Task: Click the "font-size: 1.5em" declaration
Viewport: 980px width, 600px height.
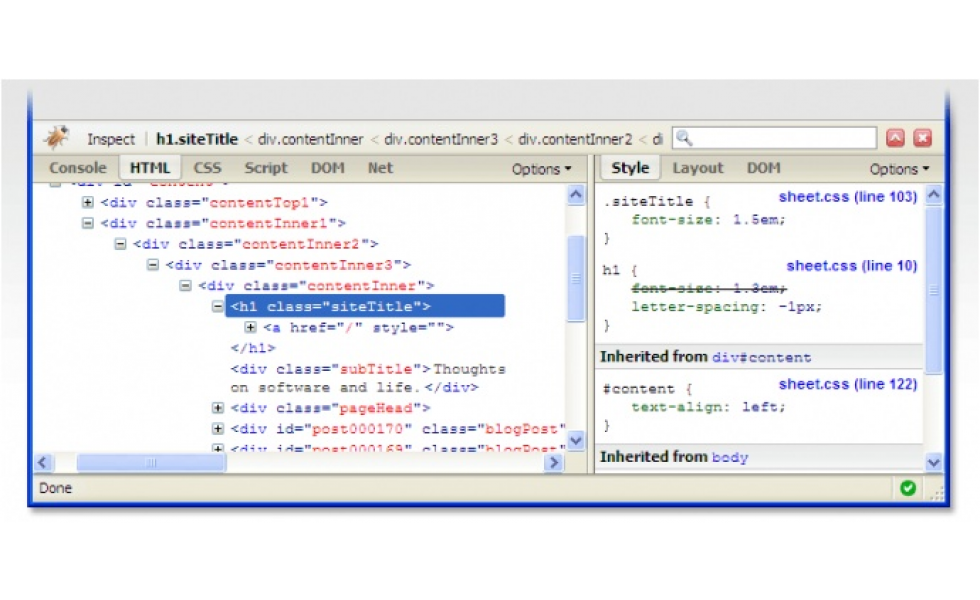Action: pos(708,220)
